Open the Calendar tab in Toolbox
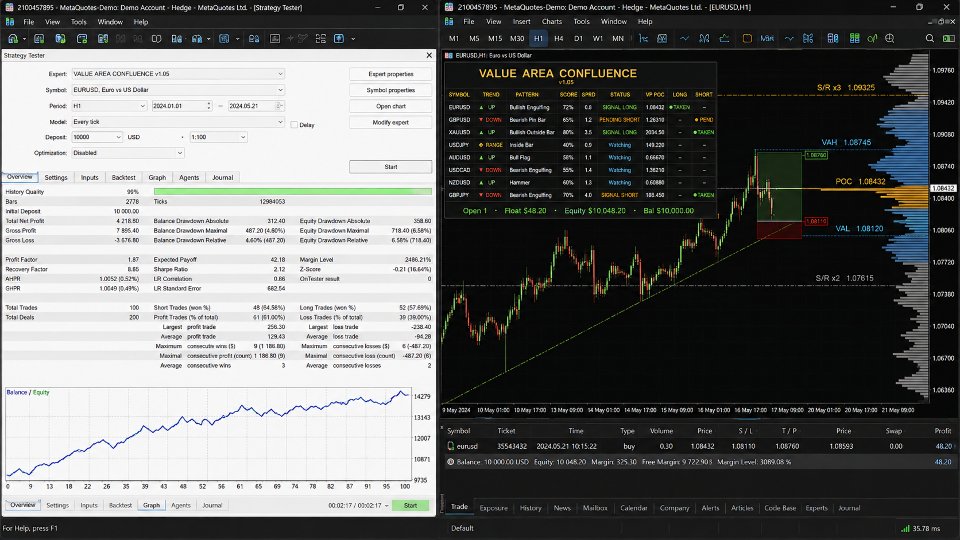This screenshot has height=540, width=960. tap(634, 508)
